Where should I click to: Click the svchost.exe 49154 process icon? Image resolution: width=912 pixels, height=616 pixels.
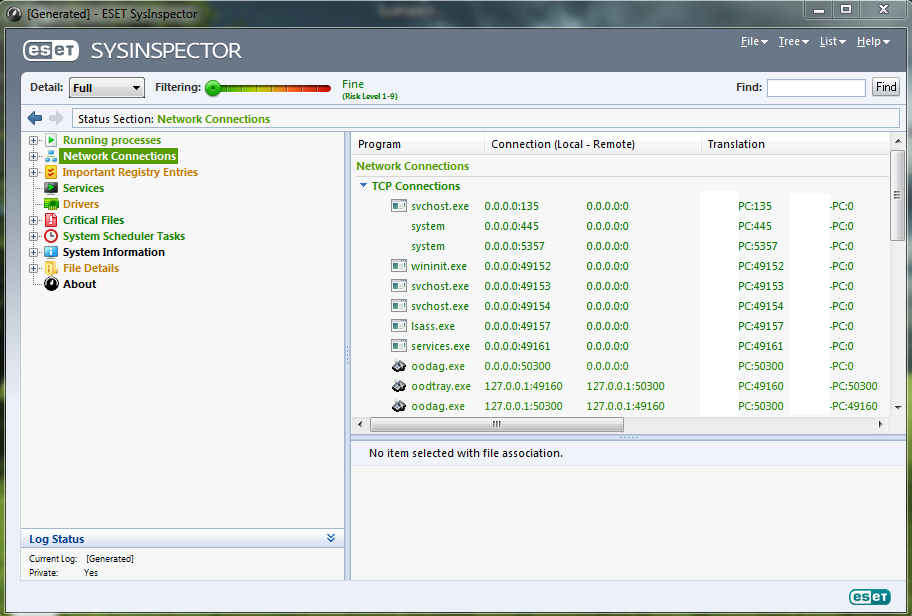click(x=398, y=306)
